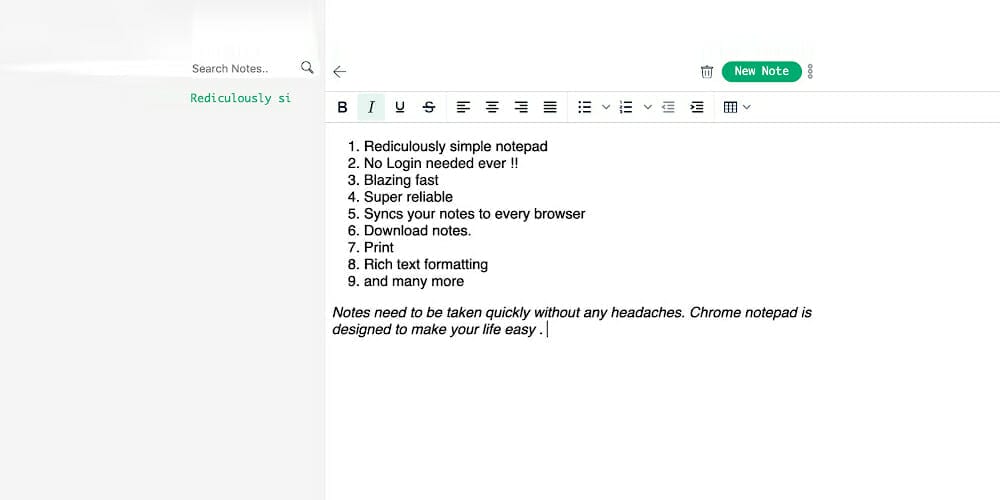Click the search magnifier icon

(307, 68)
